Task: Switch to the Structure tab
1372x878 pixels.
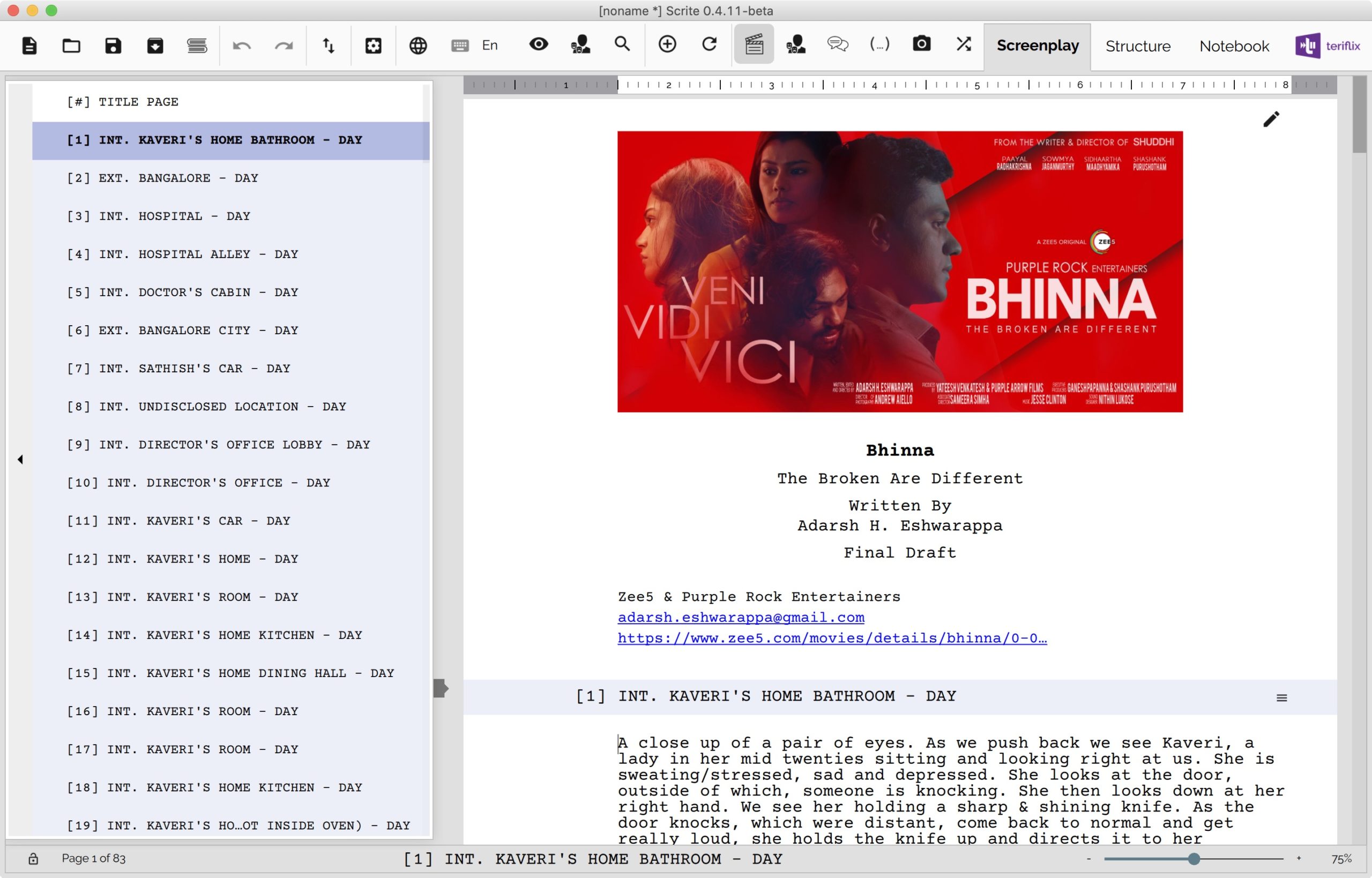Action: pos(1138,46)
